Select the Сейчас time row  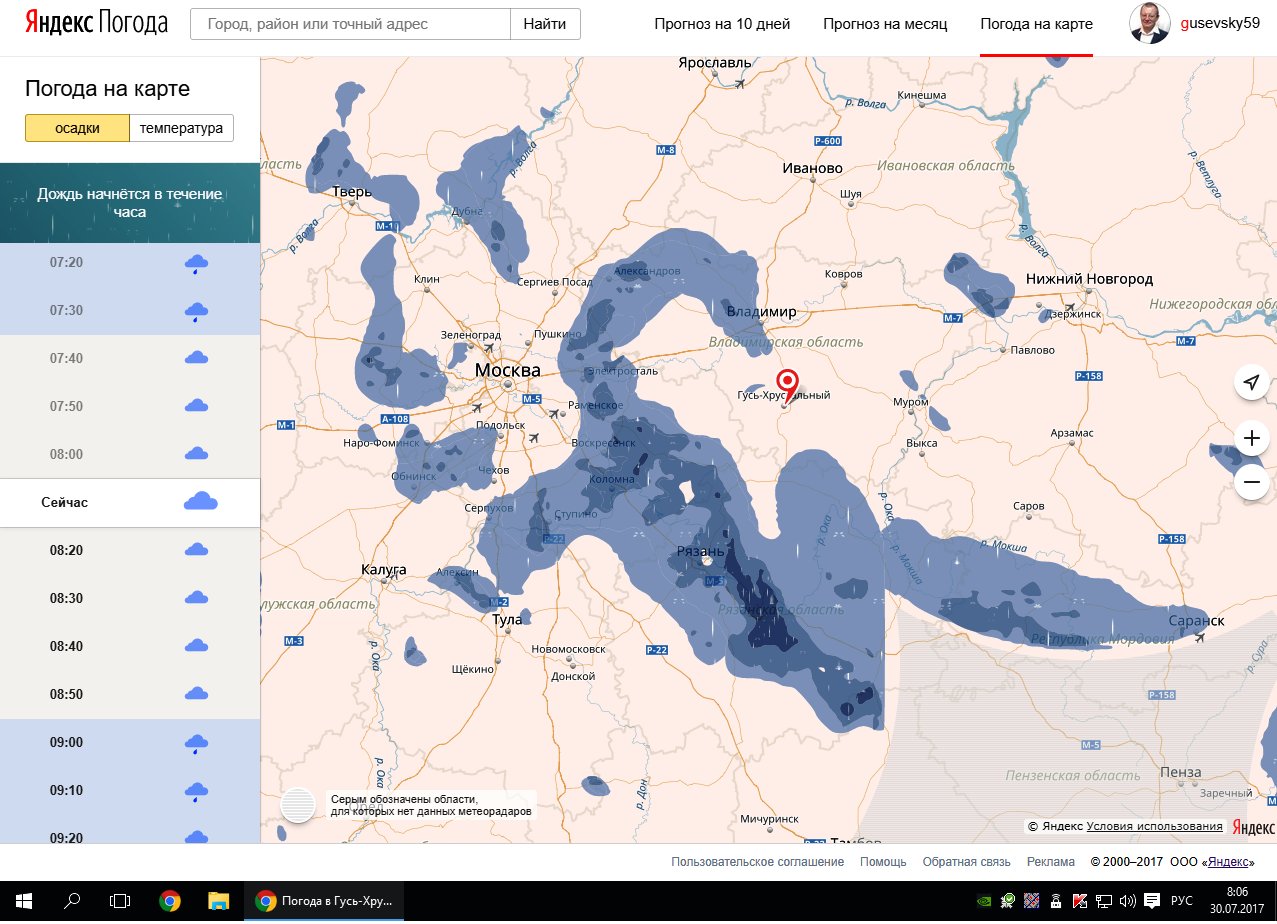(x=130, y=502)
